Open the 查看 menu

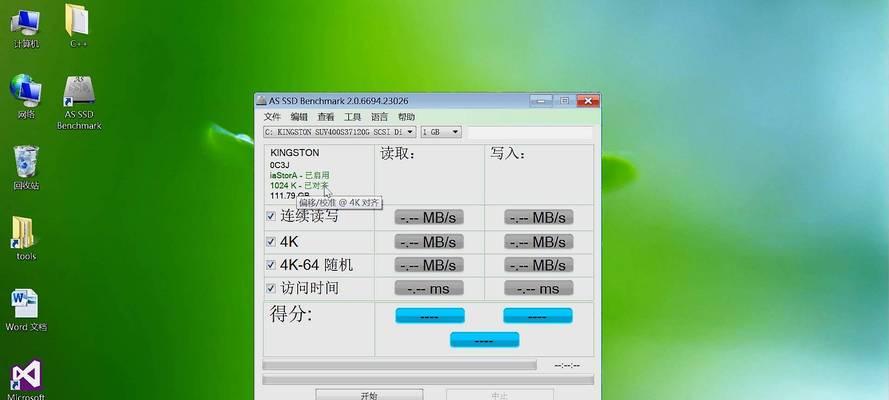click(325, 117)
